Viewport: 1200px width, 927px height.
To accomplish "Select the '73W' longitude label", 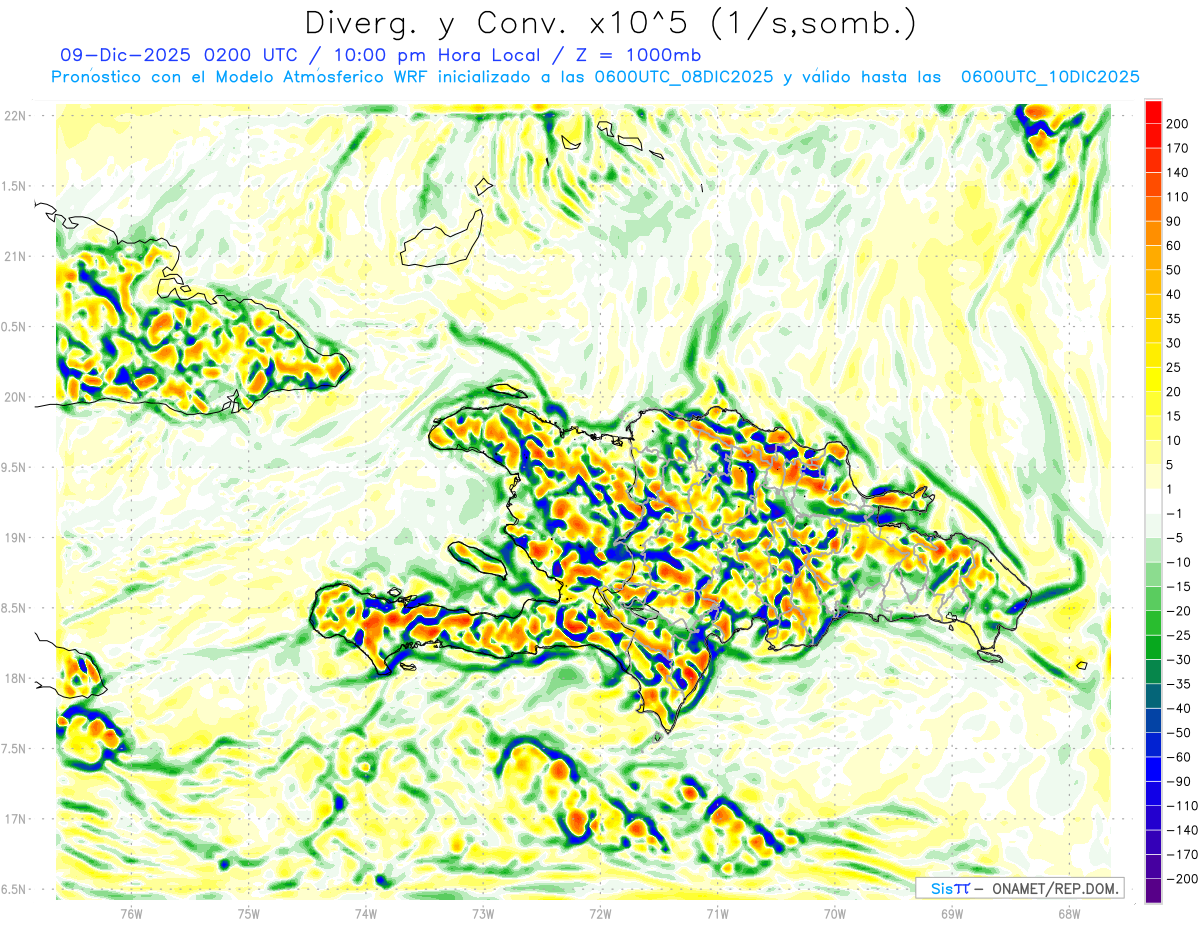I will (483, 913).
